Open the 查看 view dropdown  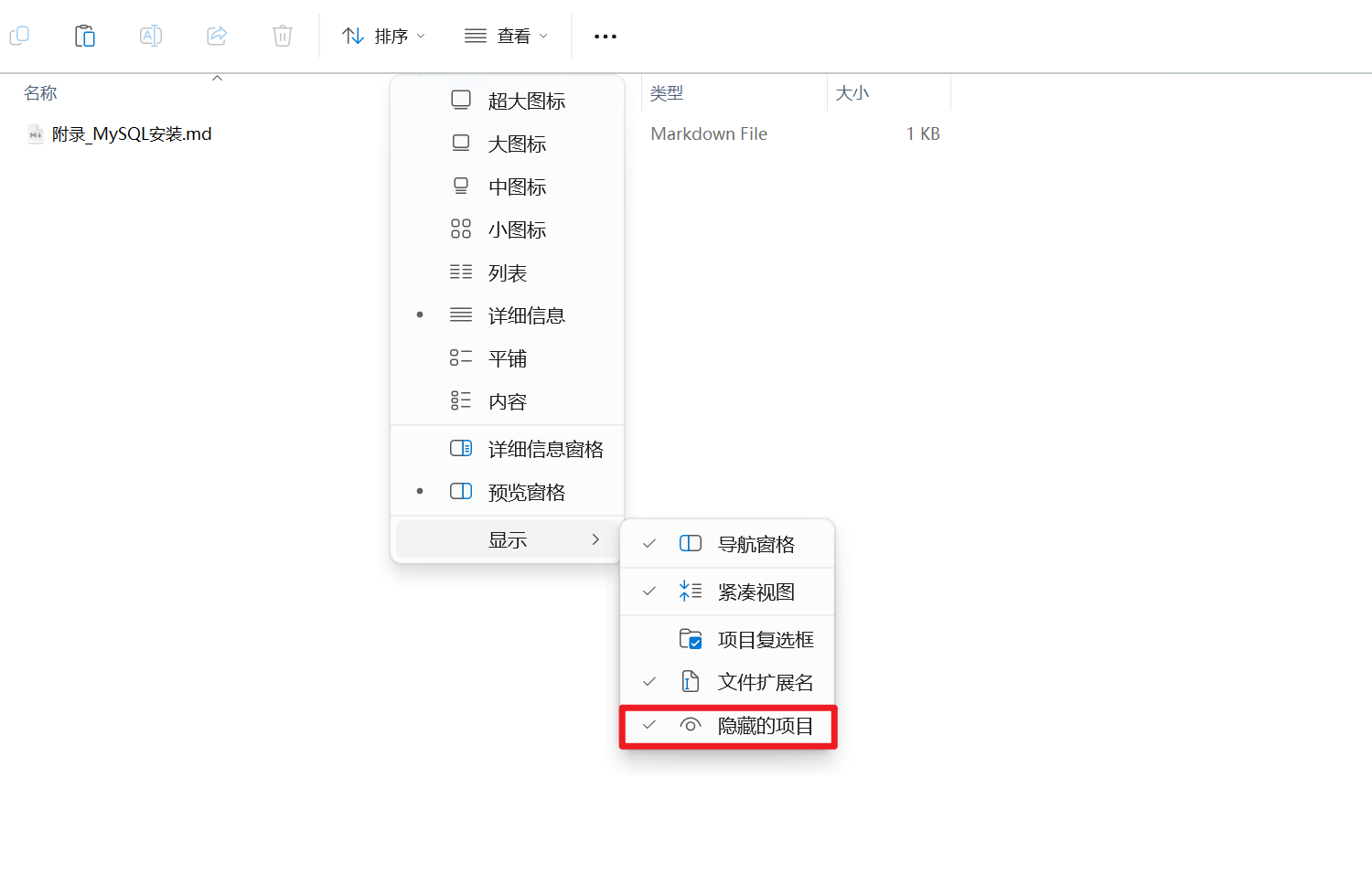(x=506, y=36)
